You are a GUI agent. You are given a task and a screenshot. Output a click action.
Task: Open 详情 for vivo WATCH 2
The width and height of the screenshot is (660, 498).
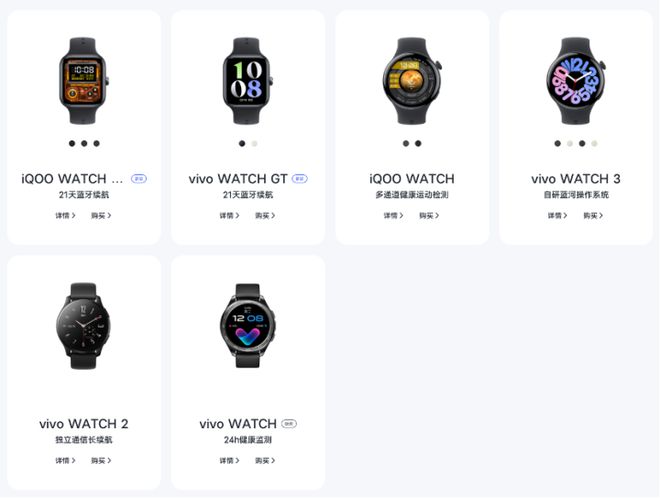click(65, 461)
